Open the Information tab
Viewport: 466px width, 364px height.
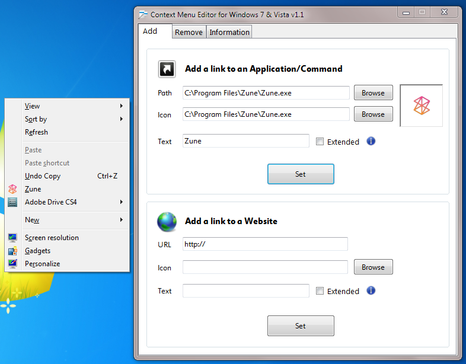pos(229,32)
